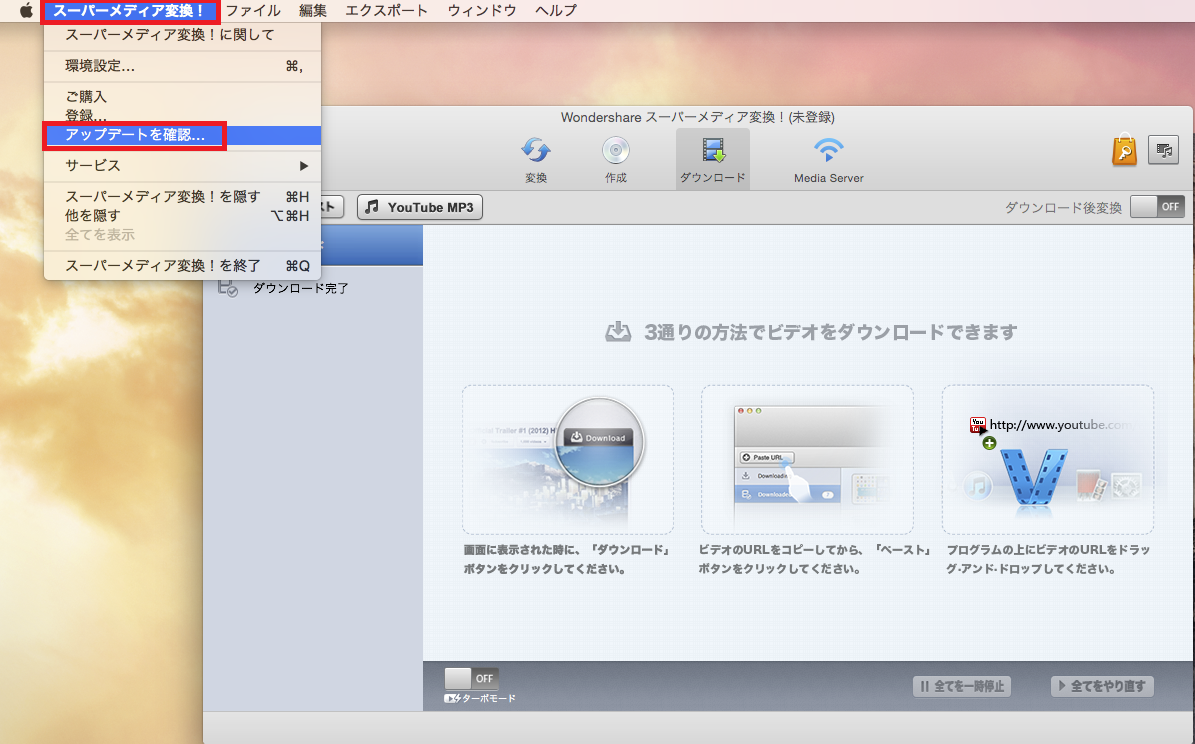1195x744 pixels.
Task: Click the 全てを一時停止 button
Action: 962,686
